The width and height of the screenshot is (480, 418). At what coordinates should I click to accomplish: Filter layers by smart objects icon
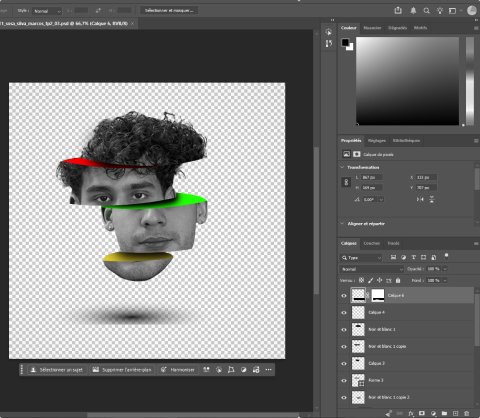[x=434, y=257]
